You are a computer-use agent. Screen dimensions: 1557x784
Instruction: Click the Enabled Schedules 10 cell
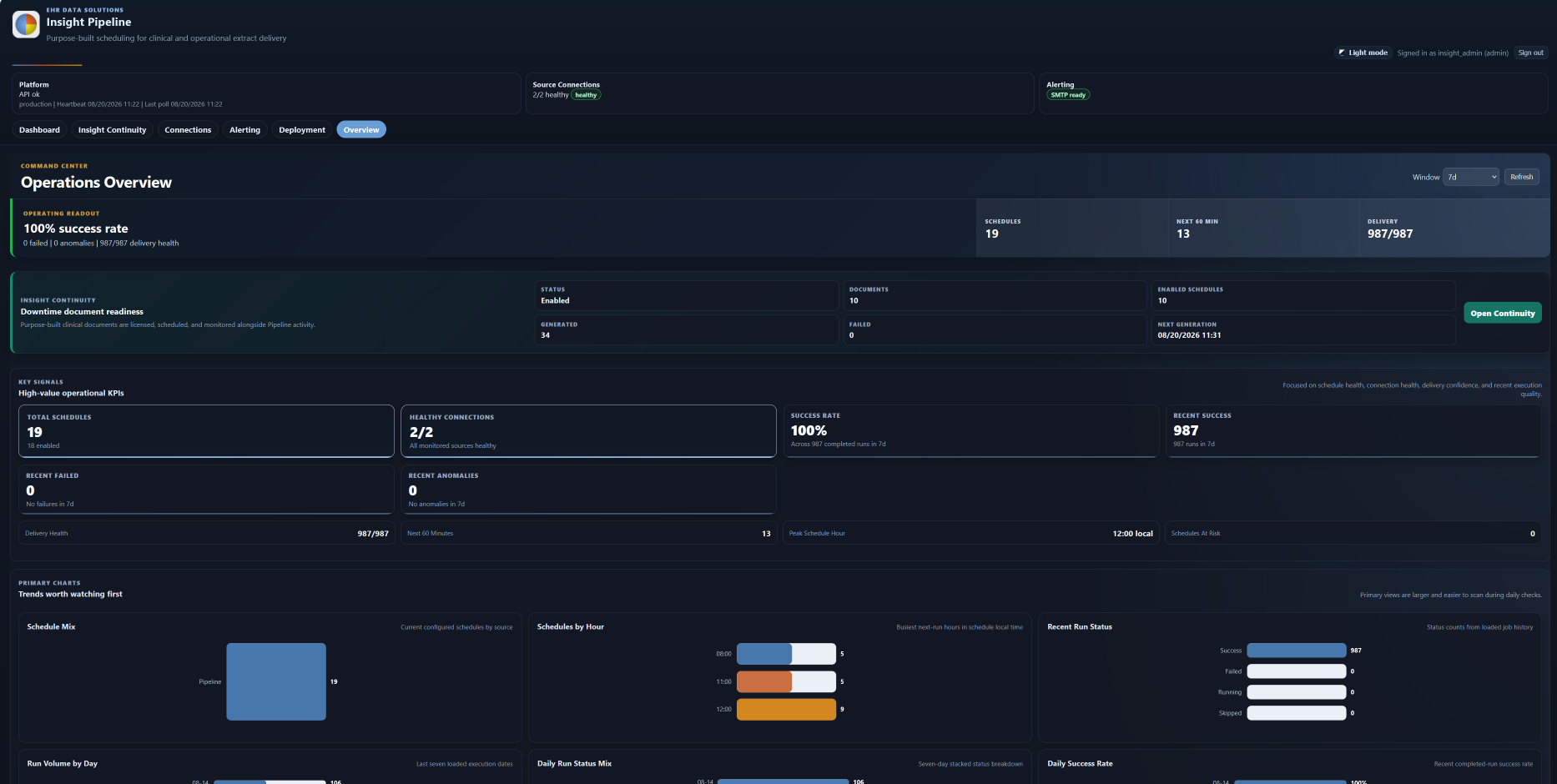click(1303, 295)
